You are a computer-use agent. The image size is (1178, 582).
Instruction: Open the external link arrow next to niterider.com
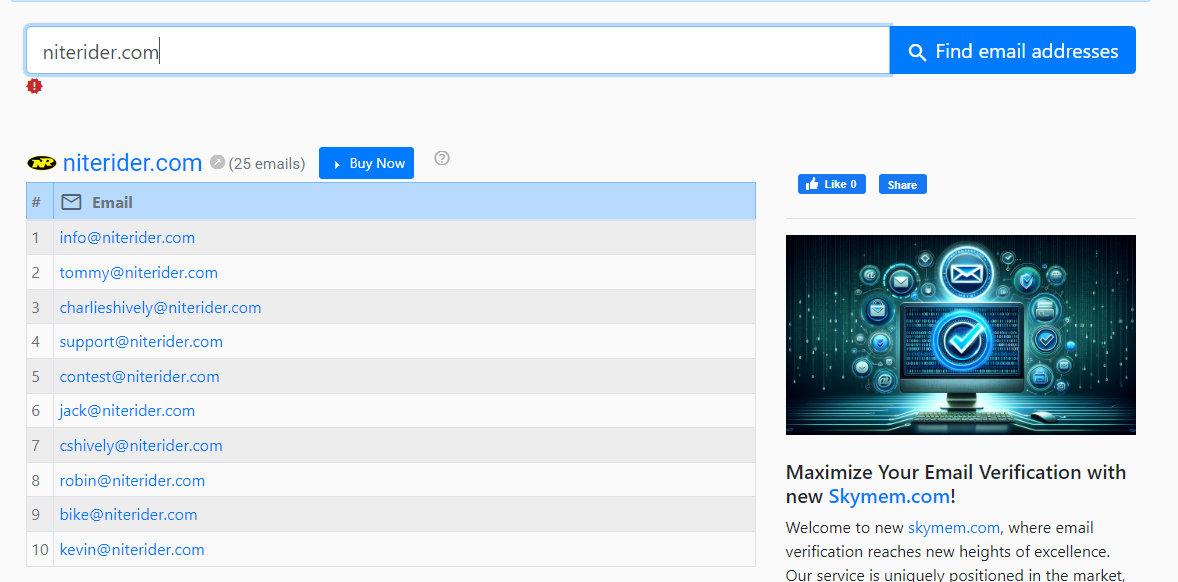[x=217, y=162]
